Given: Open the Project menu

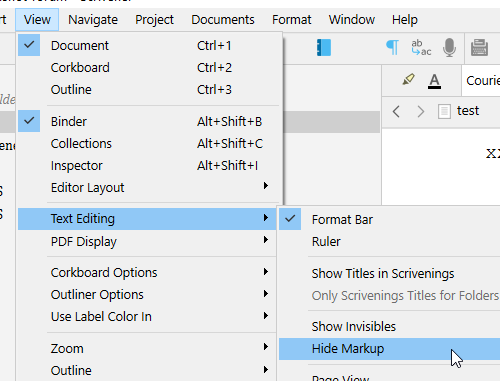Looking at the screenshot, I should [x=154, y=20].
